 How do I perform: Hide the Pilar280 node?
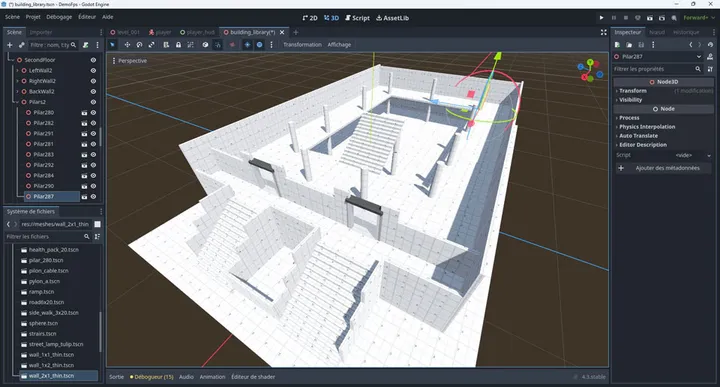(x=93, y=112)
